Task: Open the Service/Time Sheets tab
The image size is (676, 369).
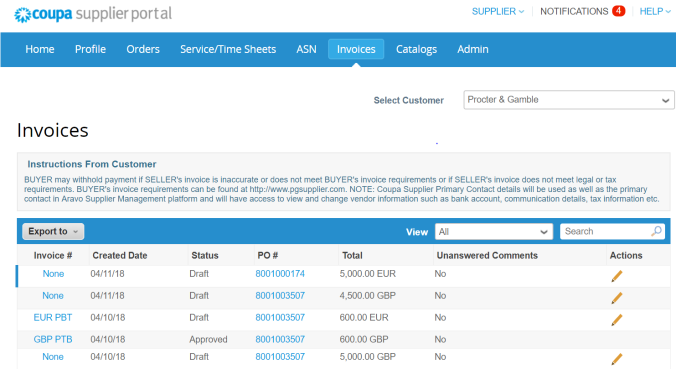Action: [x=228, y=49]
